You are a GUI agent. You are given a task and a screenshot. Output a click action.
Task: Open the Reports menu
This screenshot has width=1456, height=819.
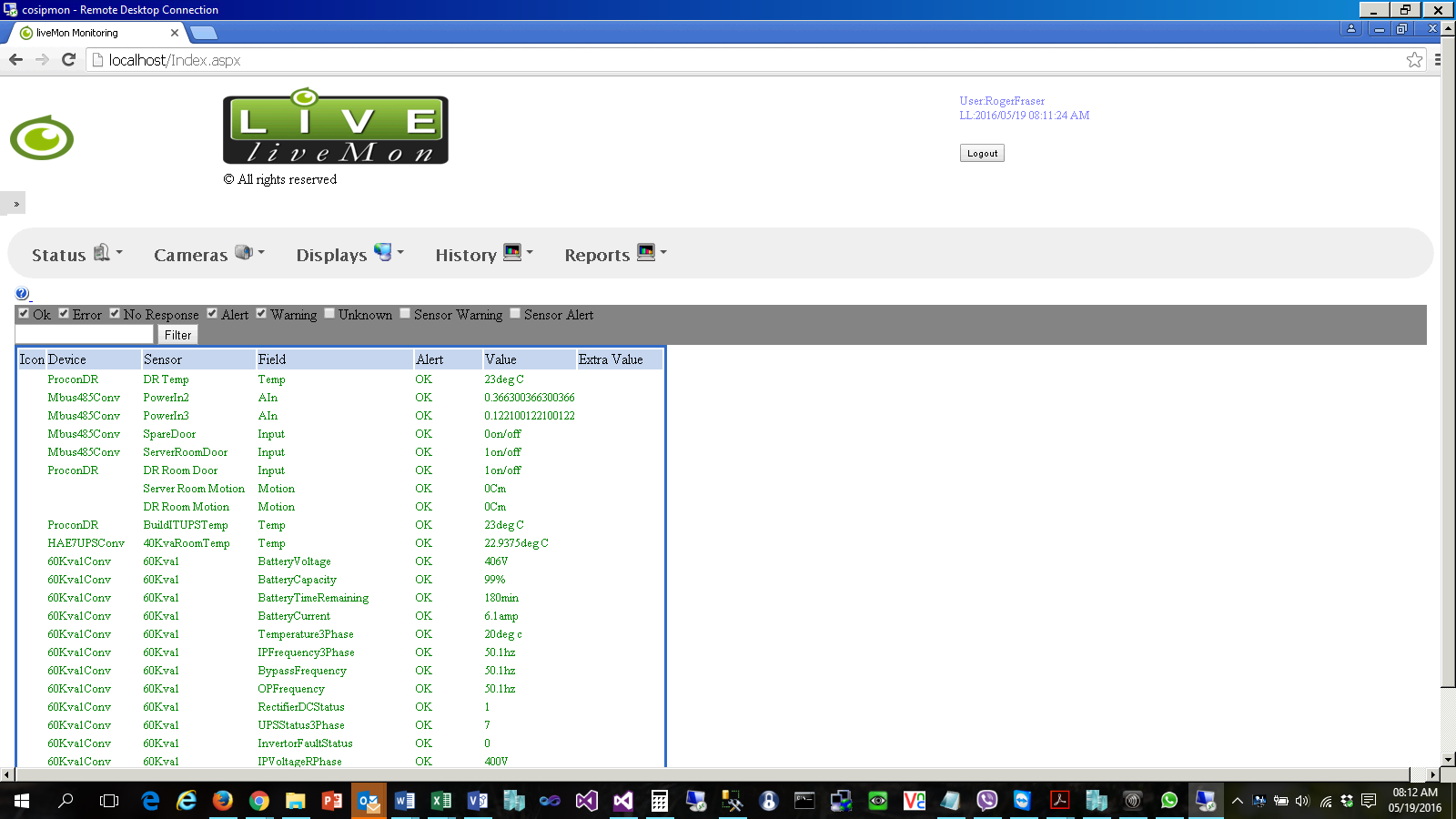click(x=615, y=255)
